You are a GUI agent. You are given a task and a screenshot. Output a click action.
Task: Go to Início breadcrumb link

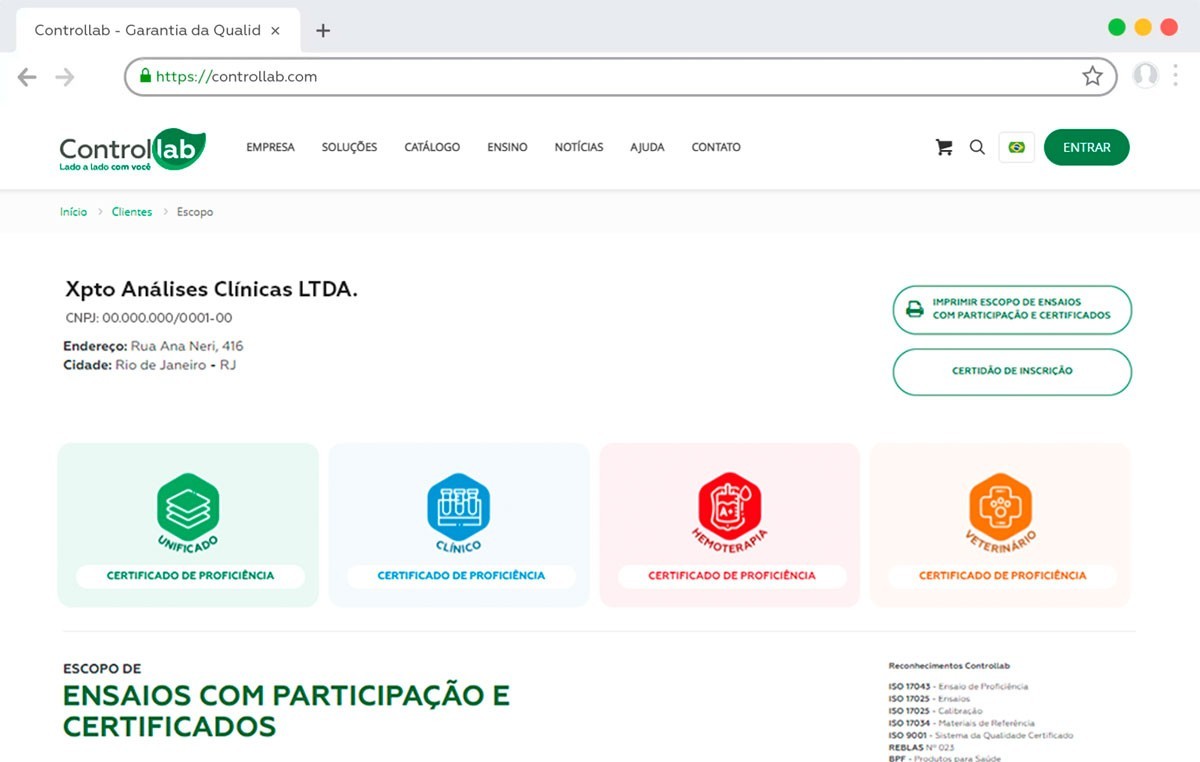pos(73,212)
